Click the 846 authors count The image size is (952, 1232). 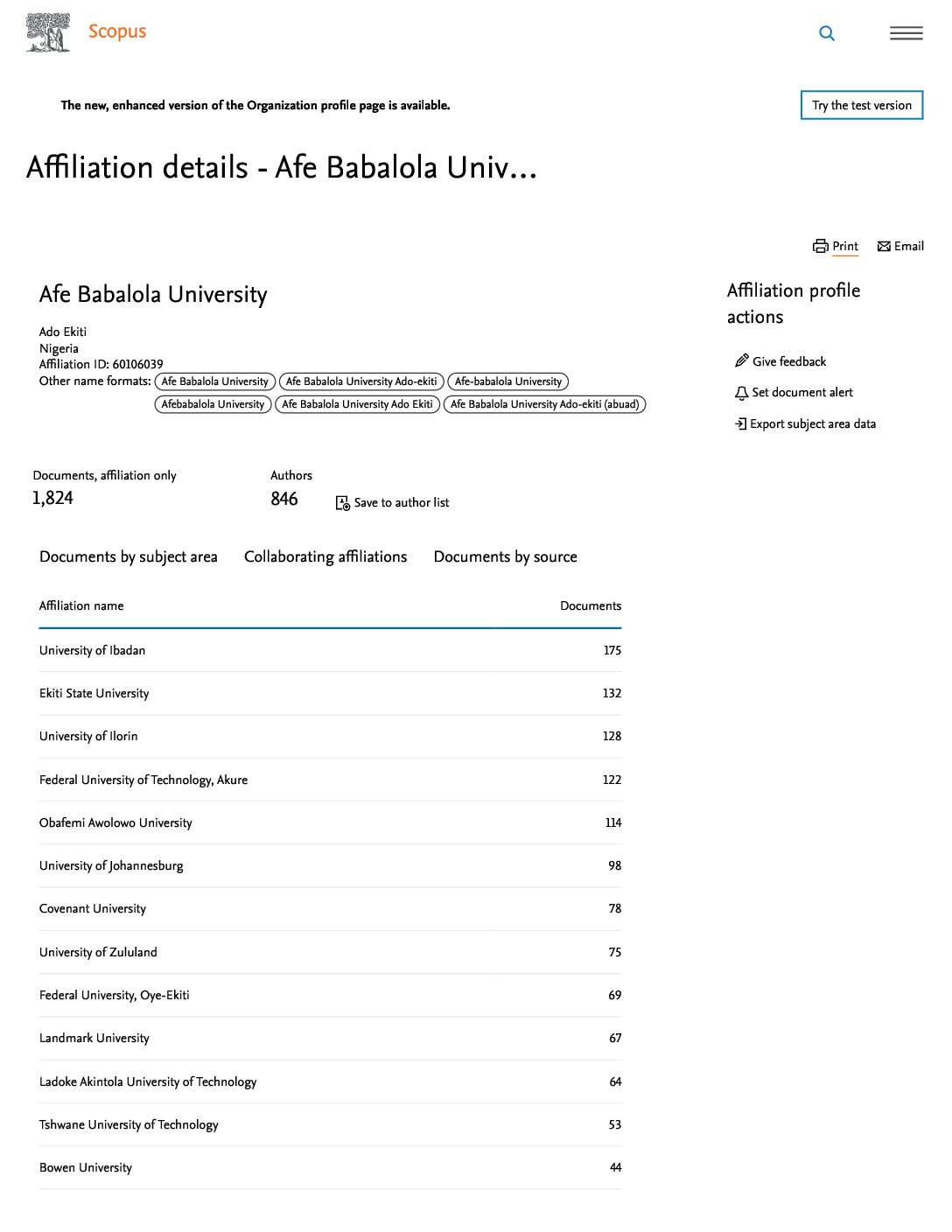click(x=284, y=500)
